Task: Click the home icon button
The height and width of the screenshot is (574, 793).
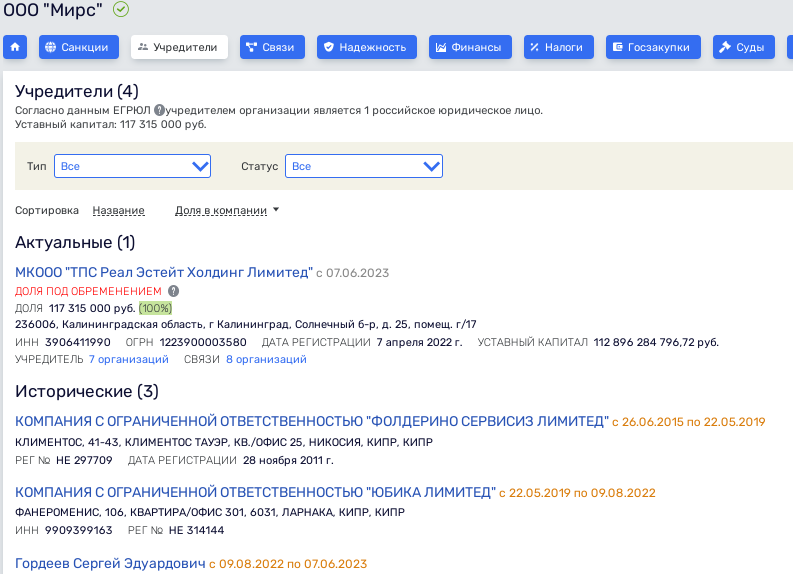Action: pyautogui.click(x=15, y=47)
